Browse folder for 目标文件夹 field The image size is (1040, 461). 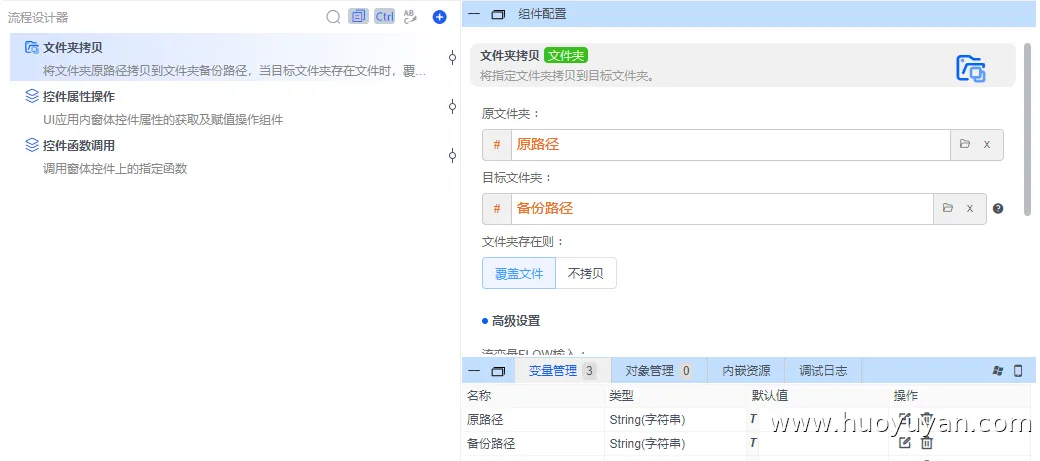tap(948, 208)
